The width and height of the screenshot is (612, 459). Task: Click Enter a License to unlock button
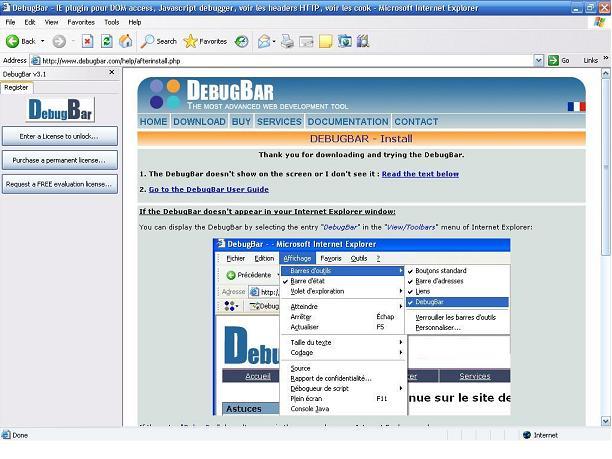pyautogui.click(x=60, y=136)
